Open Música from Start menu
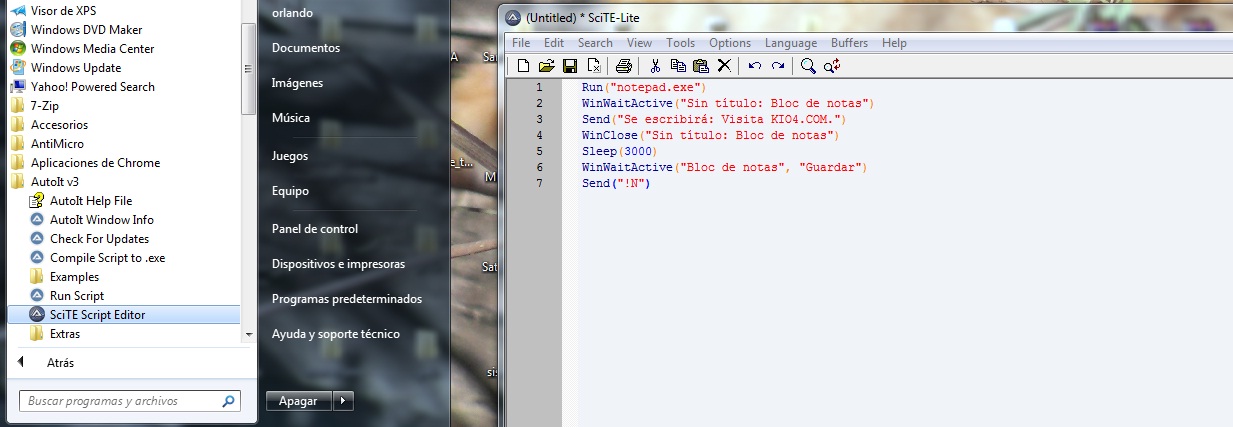 click(291, 119)
